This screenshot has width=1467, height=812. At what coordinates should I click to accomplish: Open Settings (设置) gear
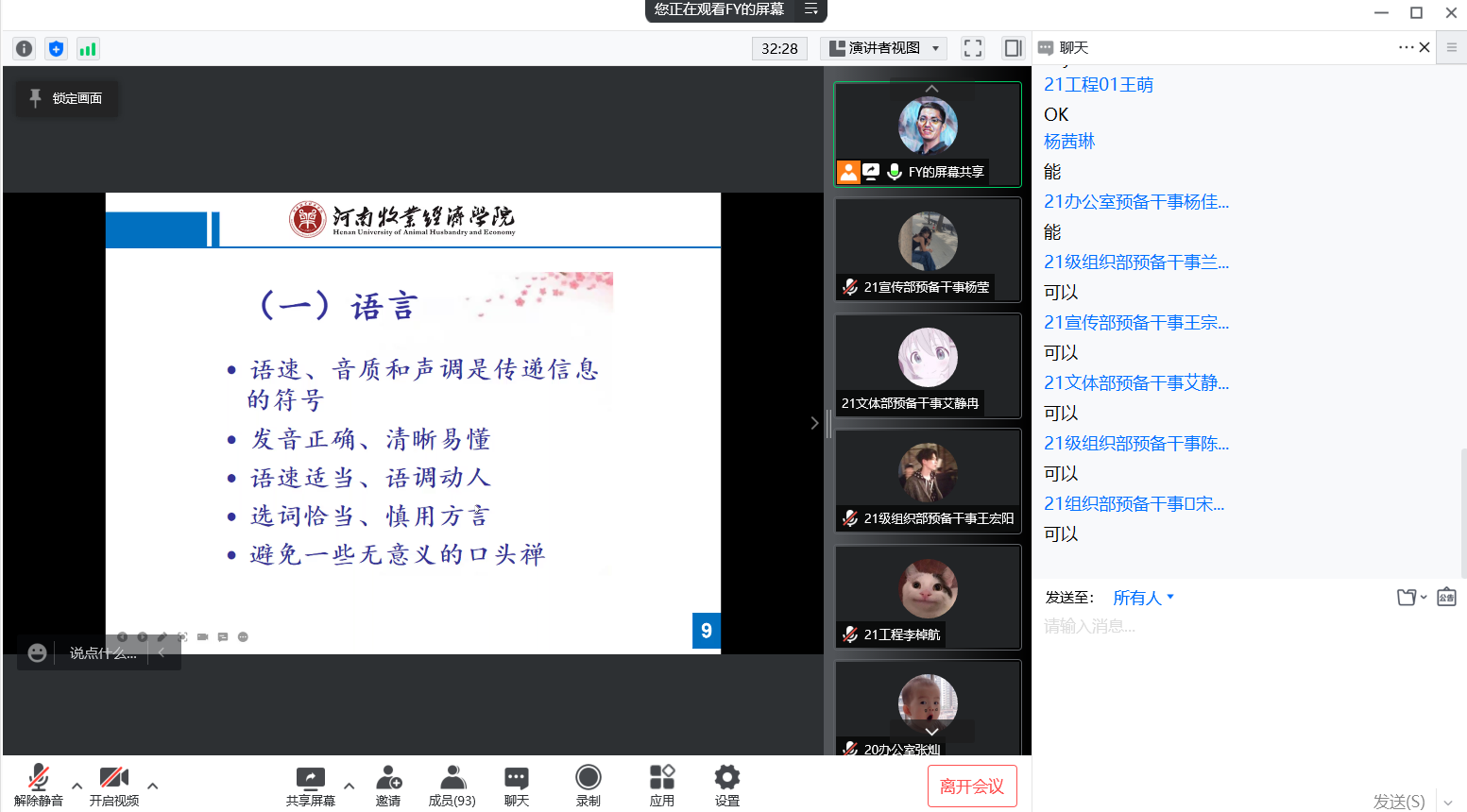click(726, 786)
